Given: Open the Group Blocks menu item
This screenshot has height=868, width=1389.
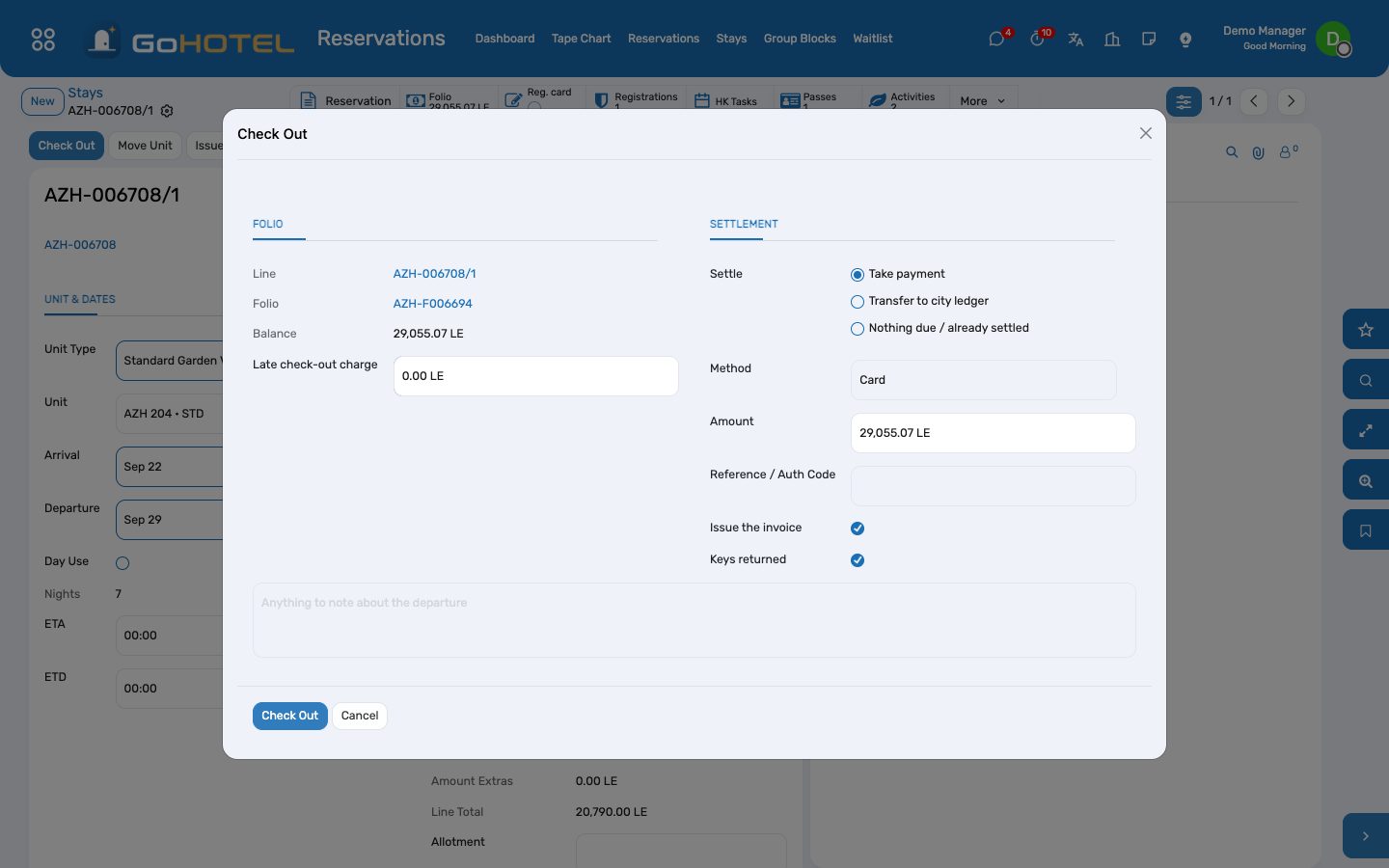Looking at the screenshot, I should click(x=800, y=39).
